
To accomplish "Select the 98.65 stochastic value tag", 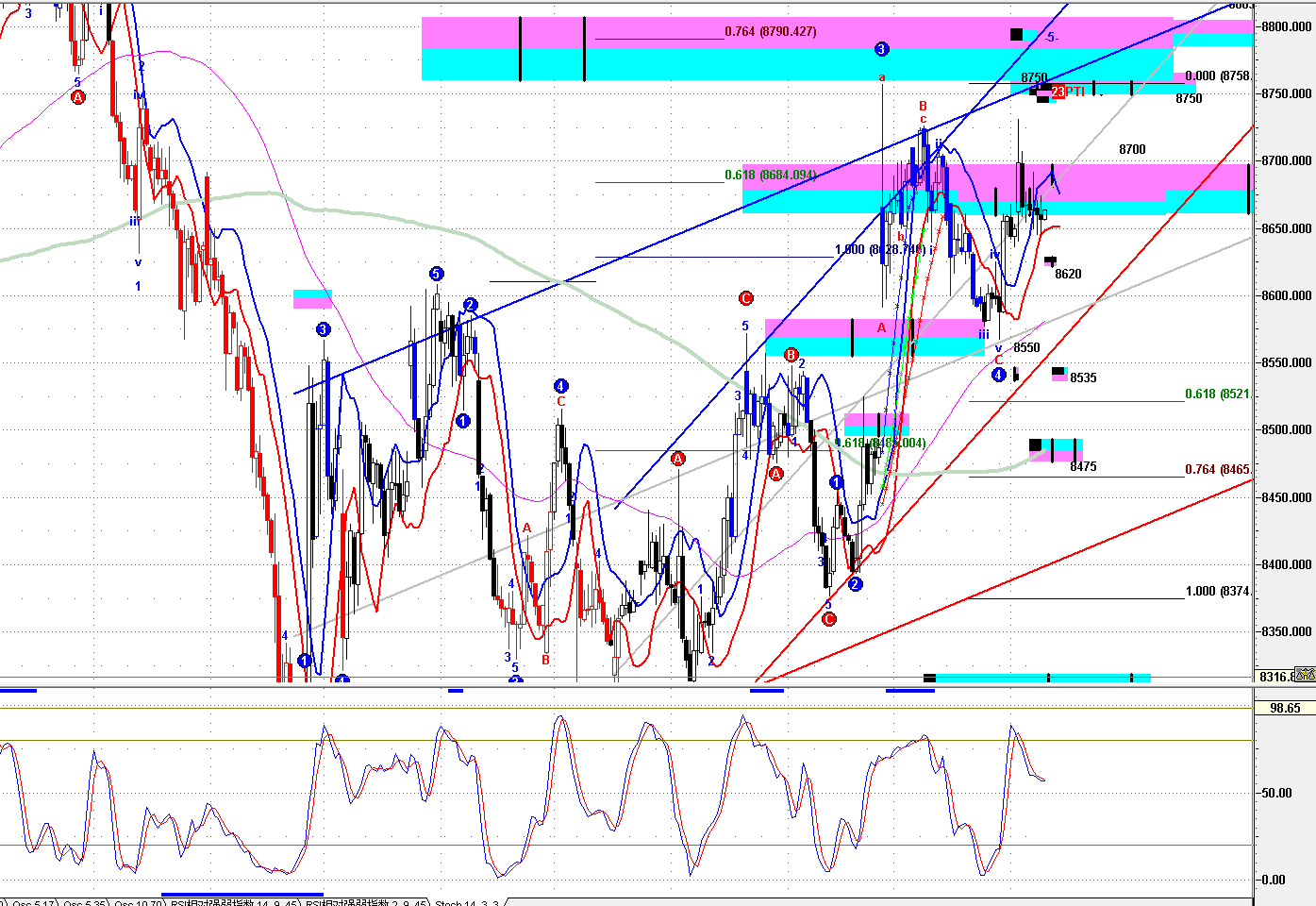I will [x=1285, y=708].
